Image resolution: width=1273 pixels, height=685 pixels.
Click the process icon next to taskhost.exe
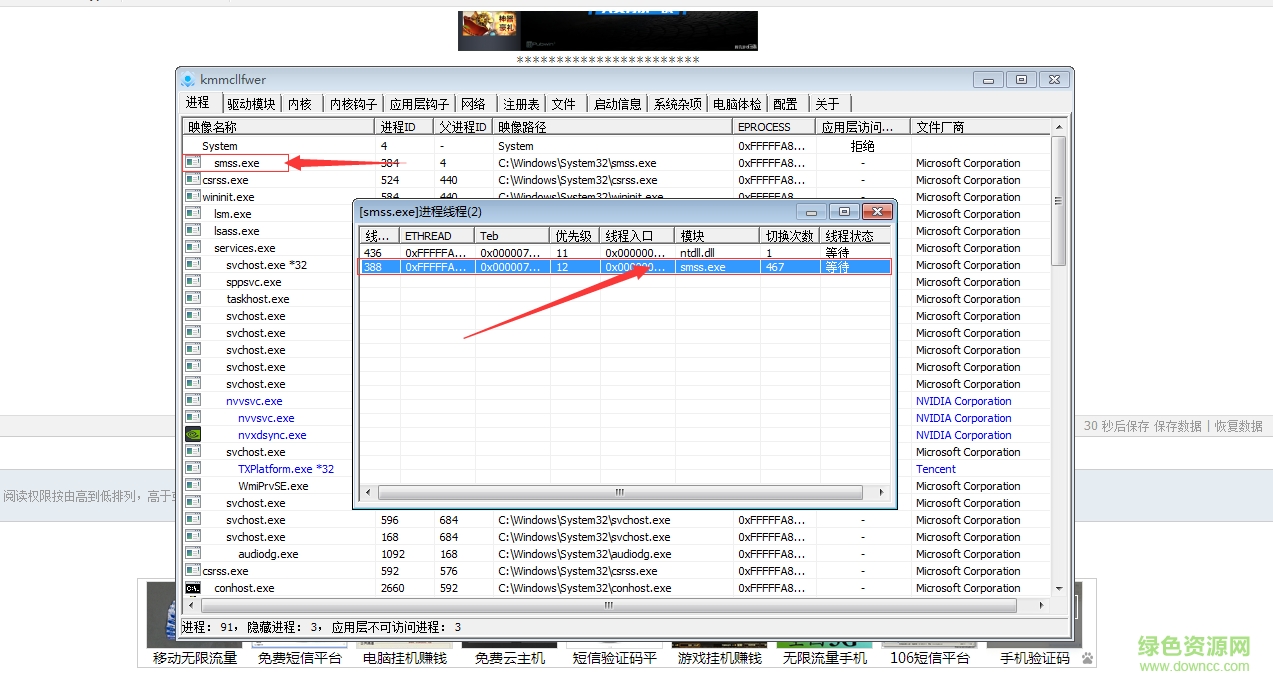[193, 298]
